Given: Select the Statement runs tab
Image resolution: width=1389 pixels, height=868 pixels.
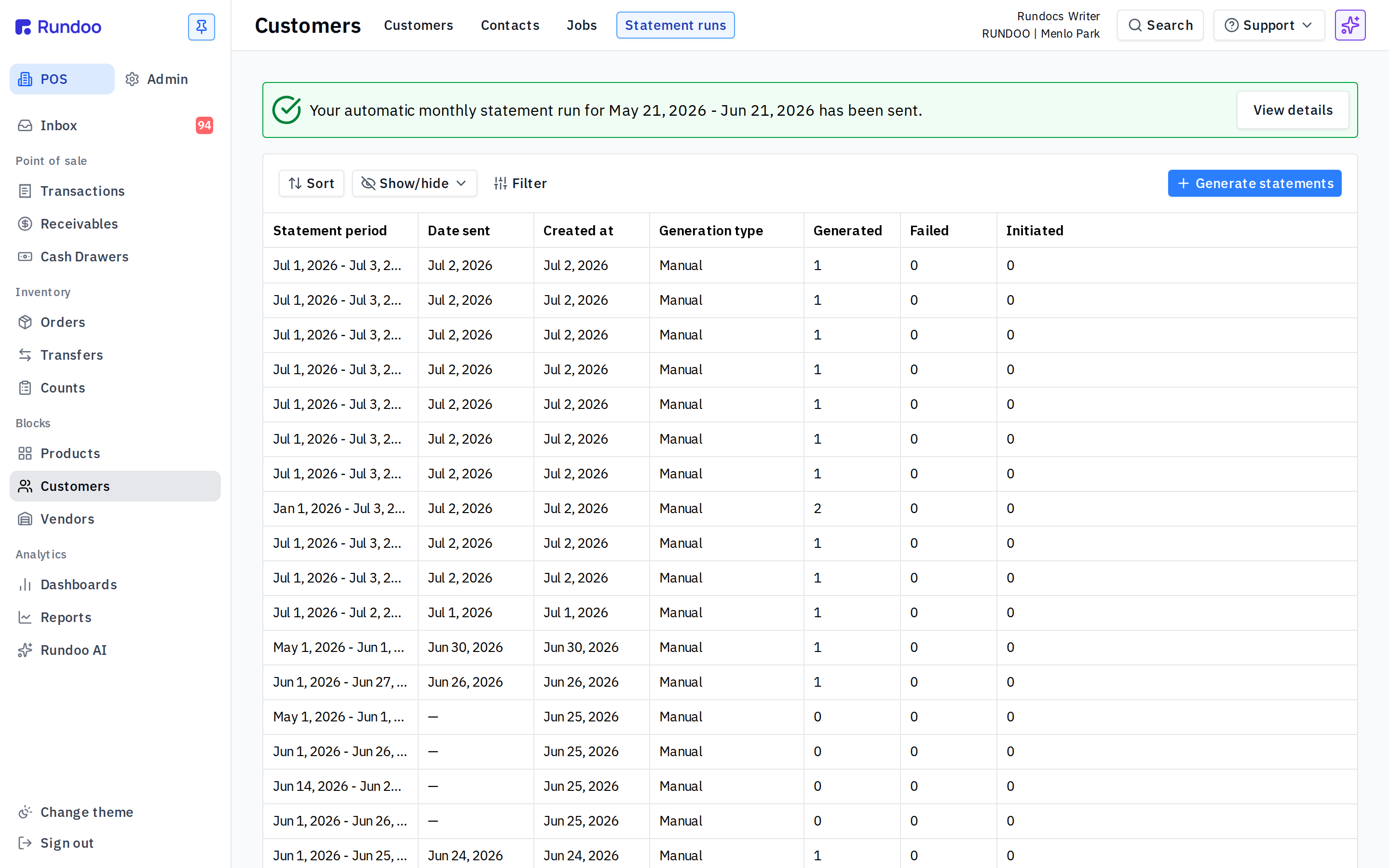Looking at the screenshot, I should [675, 25].
